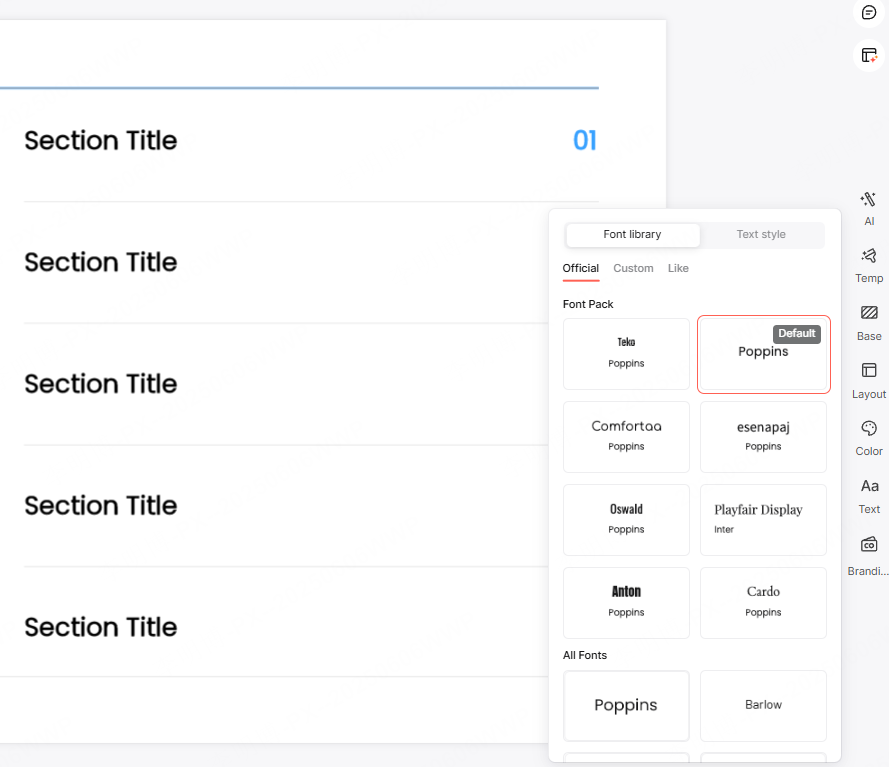Click the layout sparkle icon below comments
Image resolution: width=889 pixels, height=767 pixels.
pos(869,55)
